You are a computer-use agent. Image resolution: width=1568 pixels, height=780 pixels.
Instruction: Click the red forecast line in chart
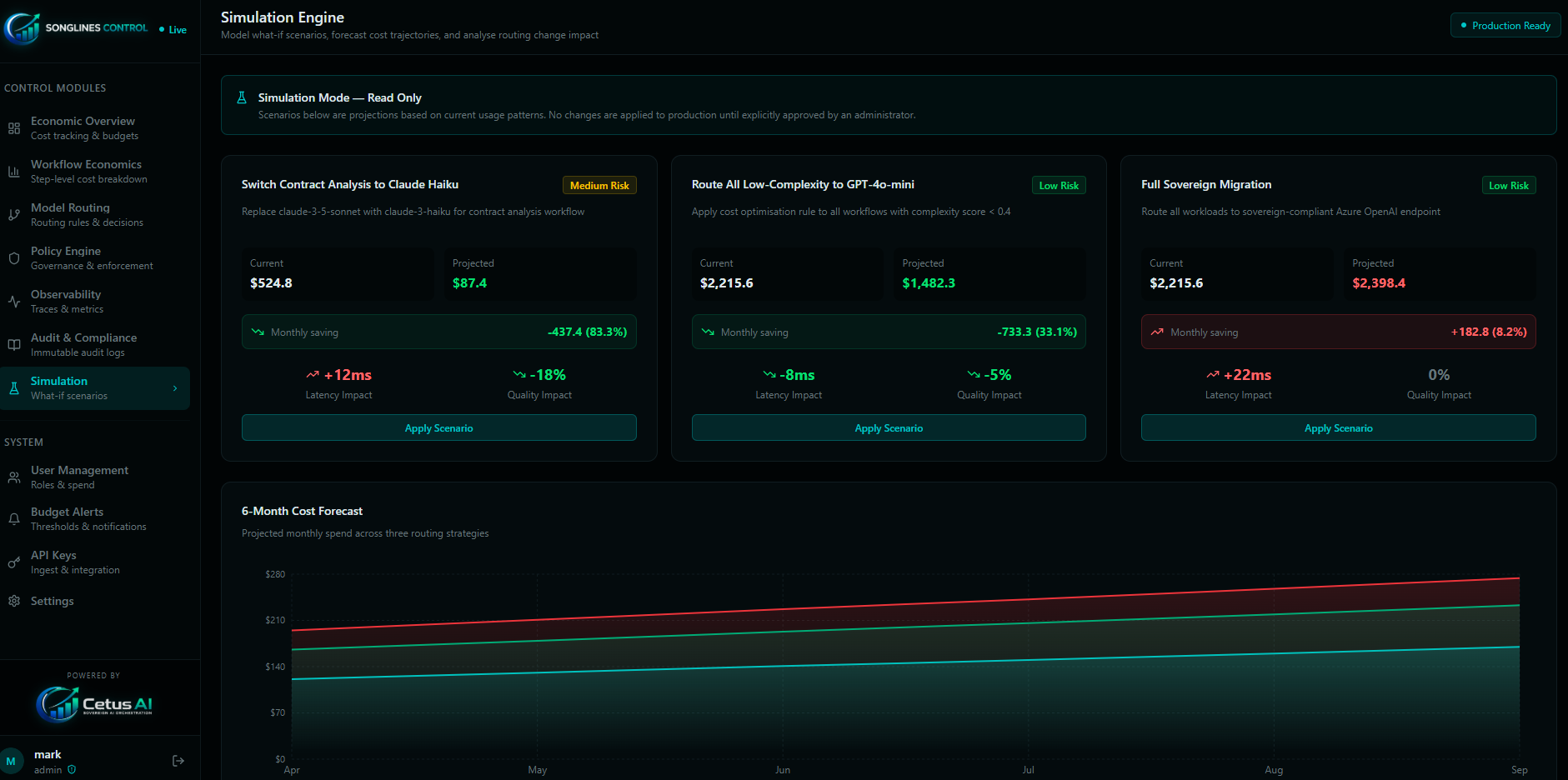coord(905,602)
